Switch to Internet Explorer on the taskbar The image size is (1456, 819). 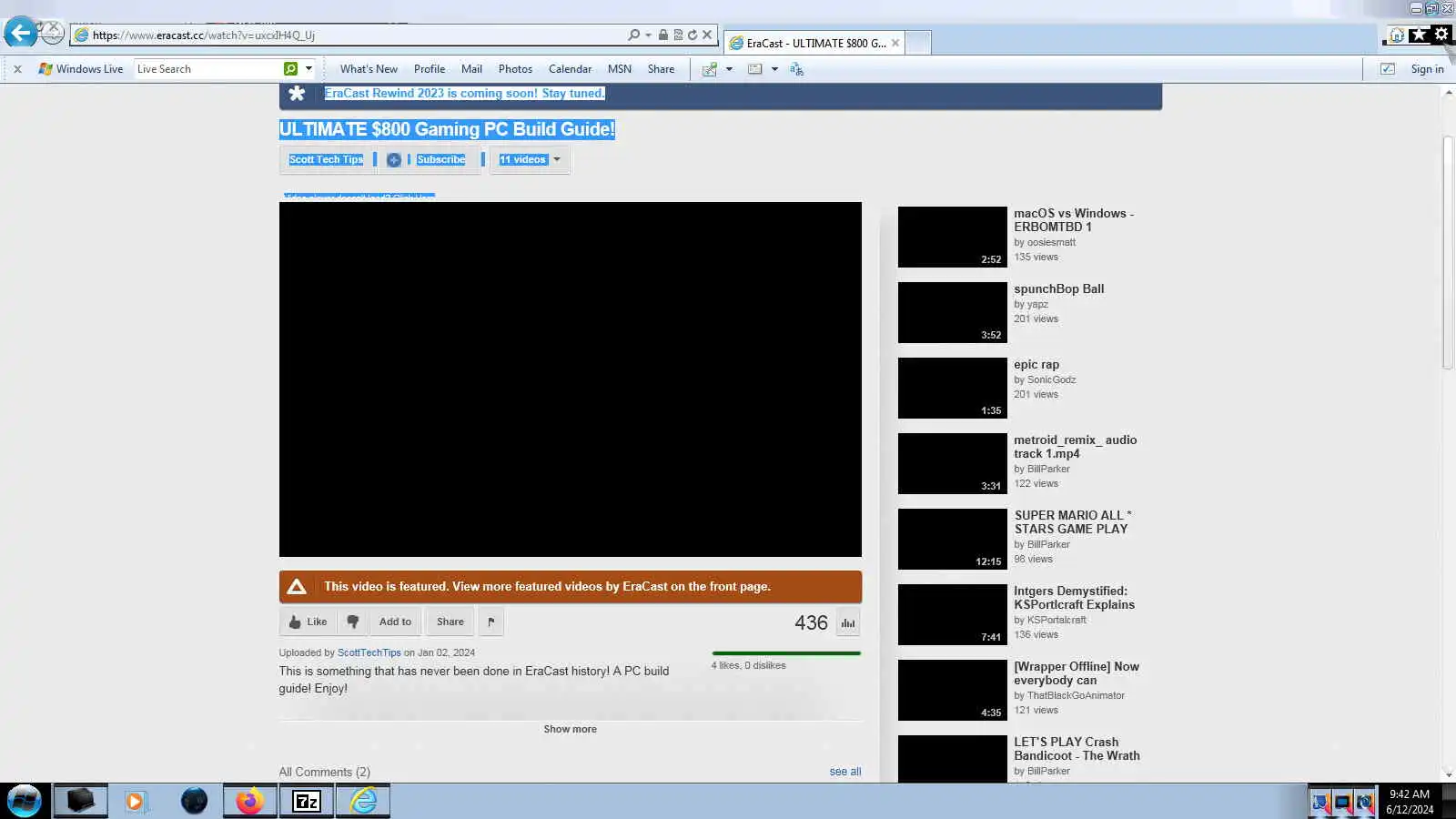point(363,801)
